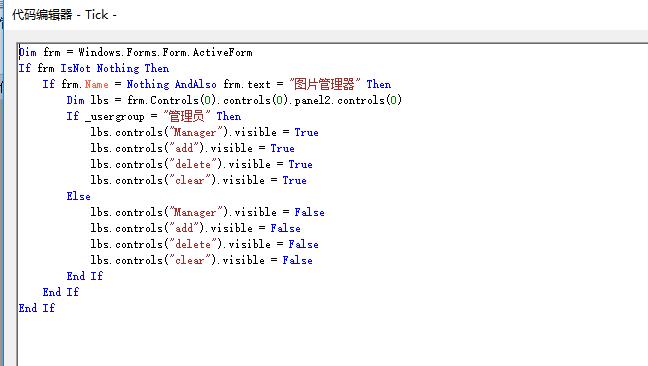648x366 pixels.
Task: Click the "管理员" string literal
Action: [186, 116]
